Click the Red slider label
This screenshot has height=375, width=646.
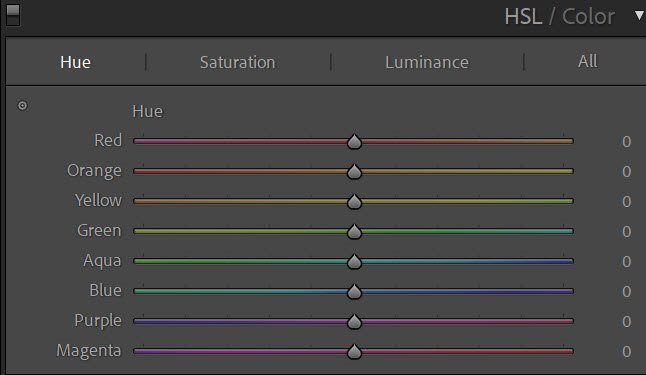(108, 141)
